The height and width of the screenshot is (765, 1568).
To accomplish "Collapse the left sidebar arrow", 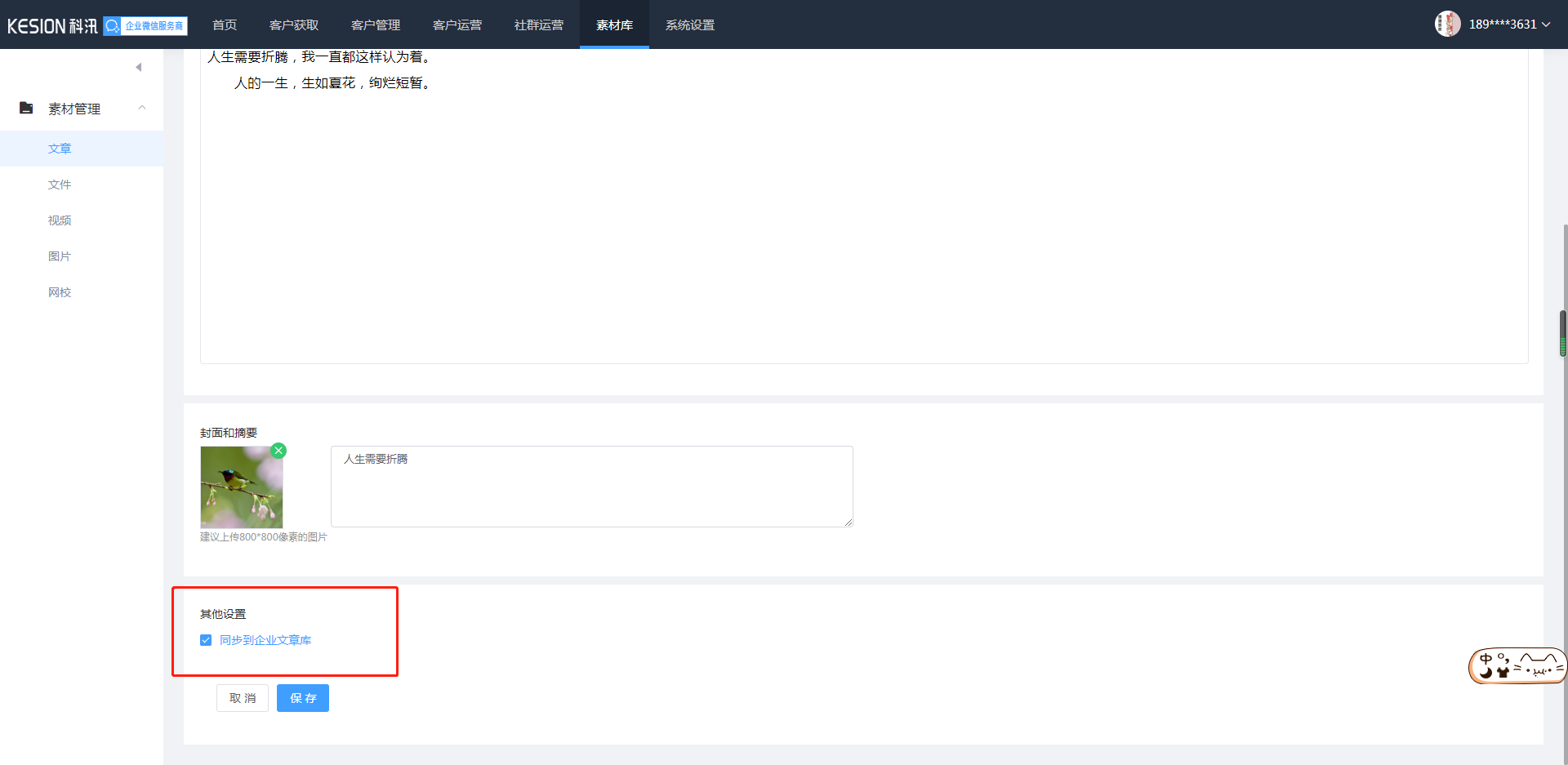I will 139,67.
